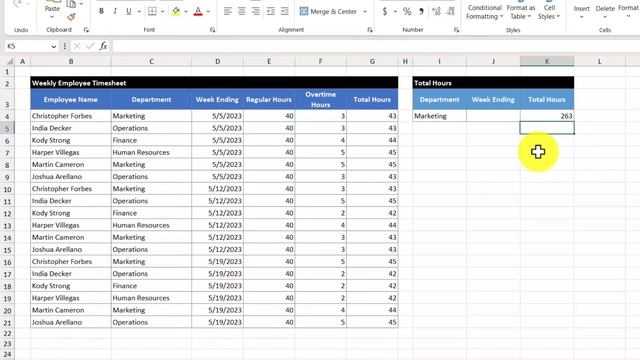Click the 5/19/2023 date in row 21
Image resolution: width=640 pixels, height=360 pixels.
218,322
